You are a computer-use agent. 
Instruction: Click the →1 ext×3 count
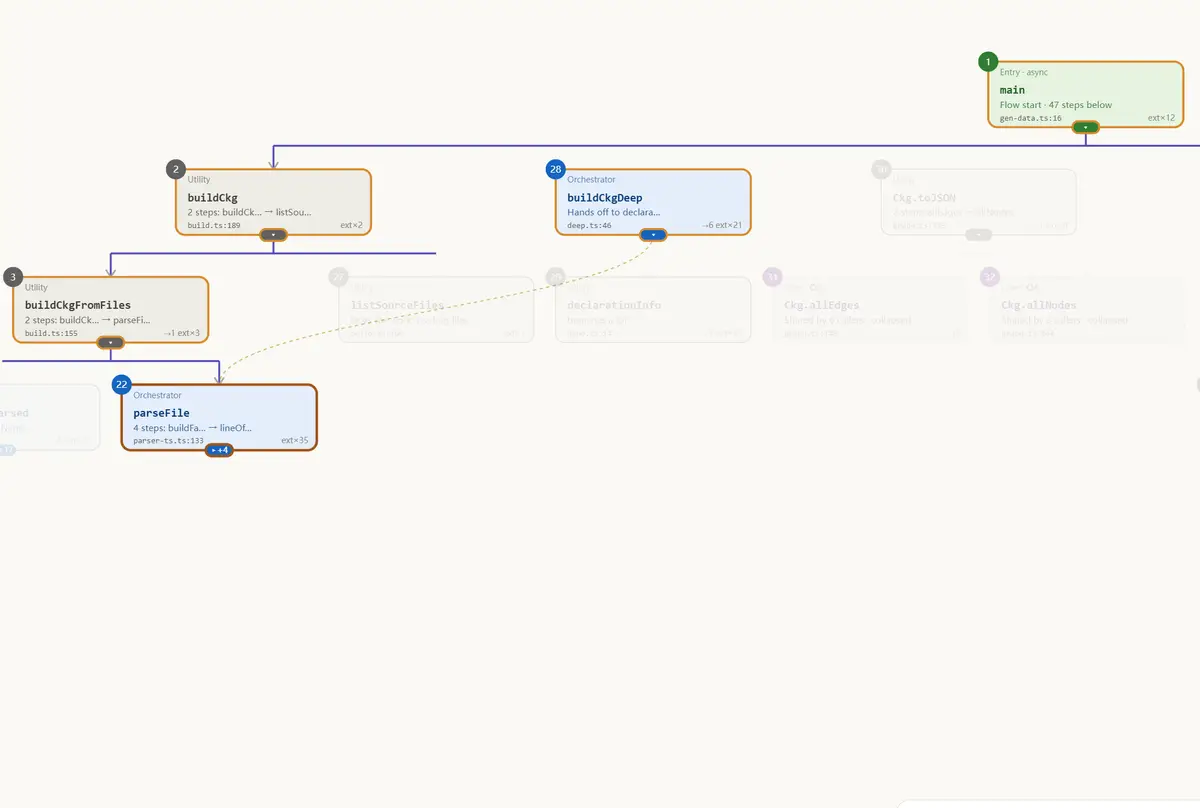182,333
